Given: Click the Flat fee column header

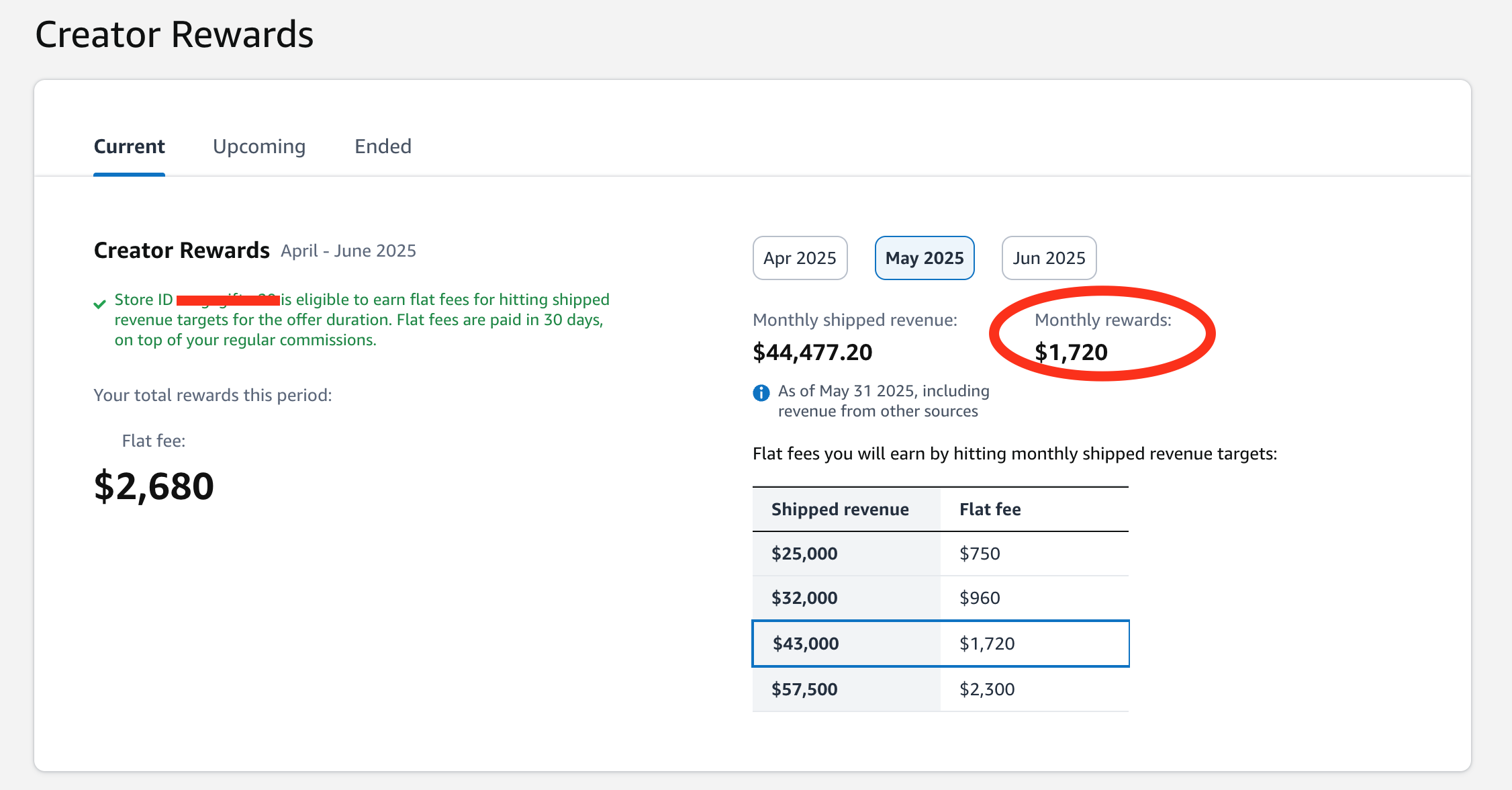Looking at the screenshot, I should tap(990, 509).
